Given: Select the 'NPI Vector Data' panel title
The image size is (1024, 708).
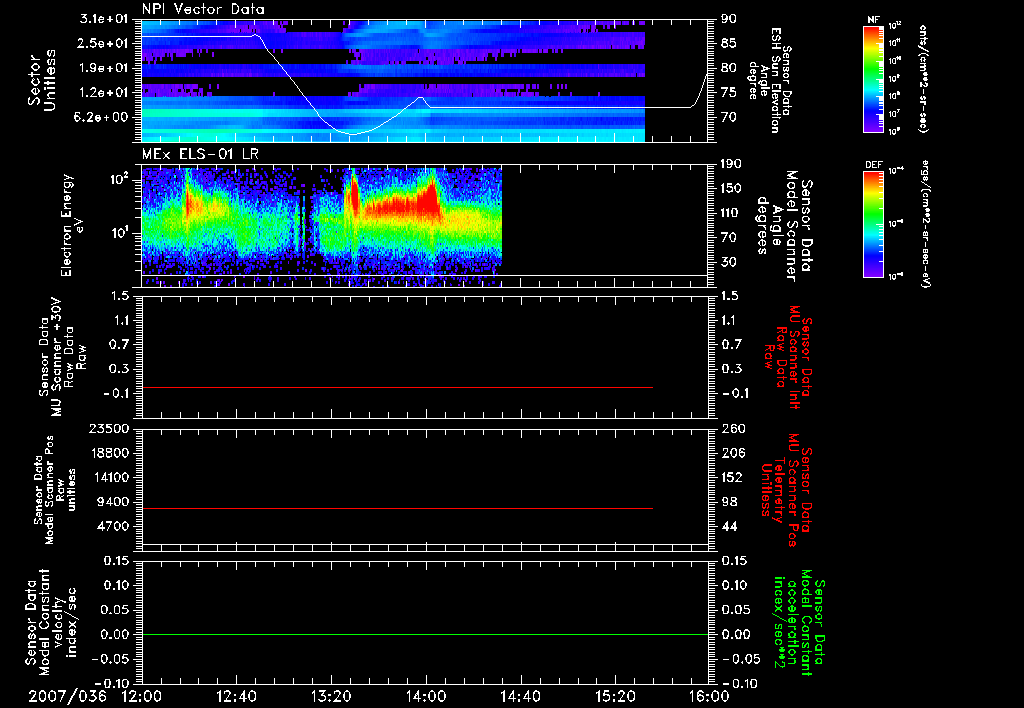Looking at the screenshot, I should click(203, 9).
